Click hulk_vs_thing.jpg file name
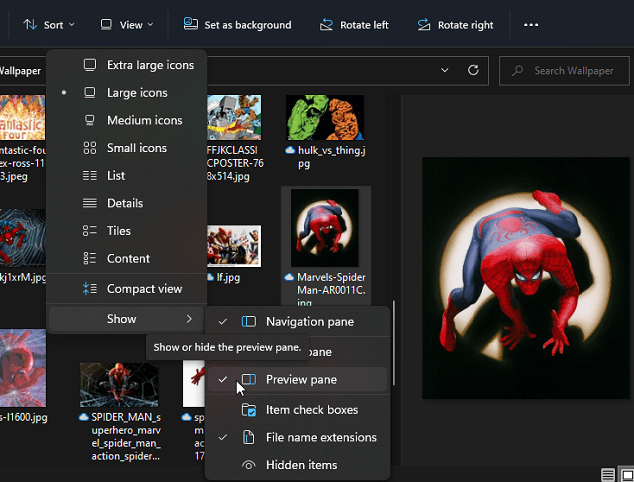Screen dimensions: 634x482 tap(332, 157)
